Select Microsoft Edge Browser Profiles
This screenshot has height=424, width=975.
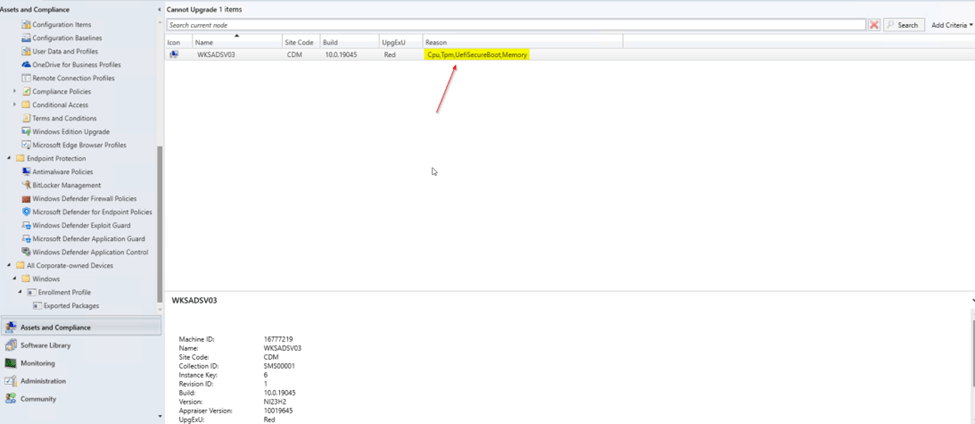point(79,145)
